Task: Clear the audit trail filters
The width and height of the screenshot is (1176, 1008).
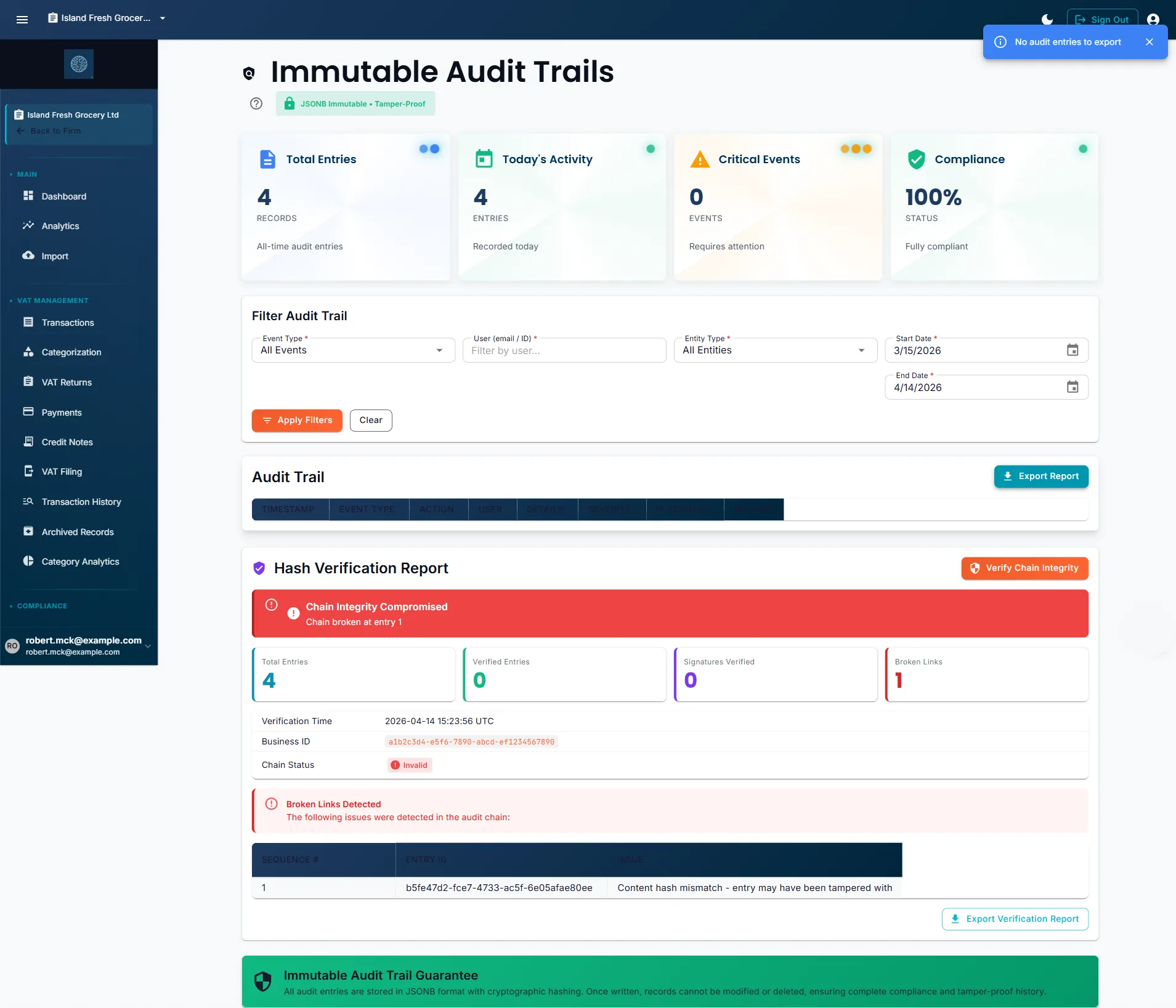Action: [x=371, y=421]
